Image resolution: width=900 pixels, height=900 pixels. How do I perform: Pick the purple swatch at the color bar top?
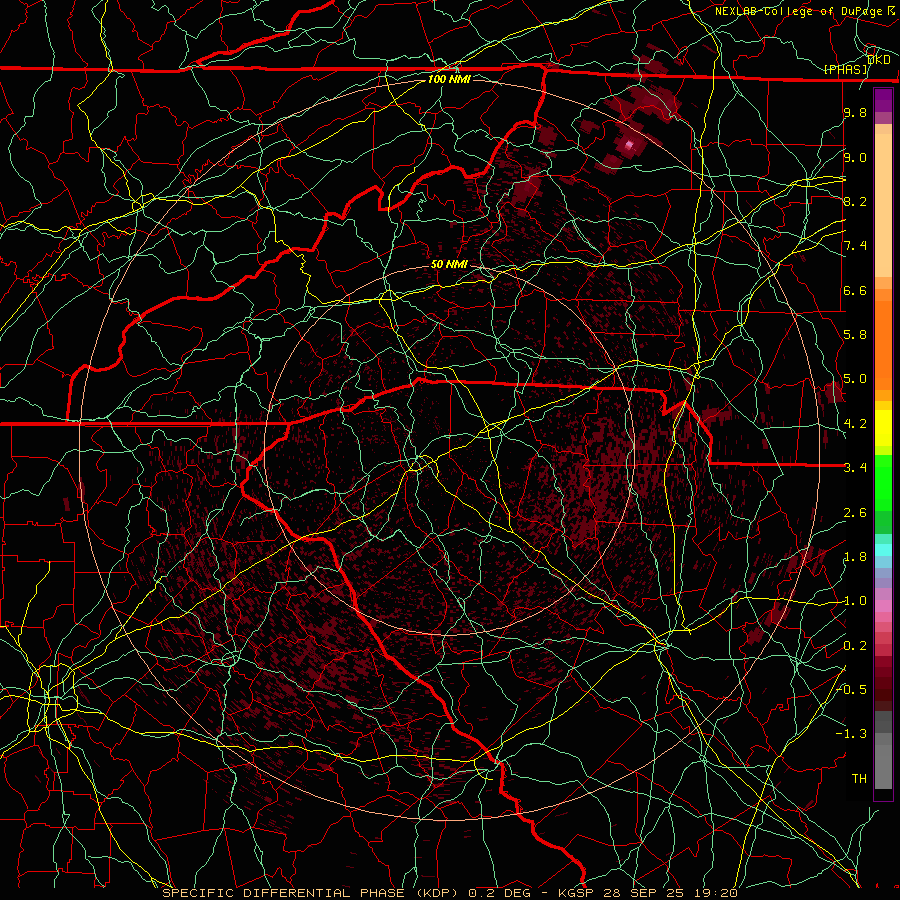pos(883,100)
